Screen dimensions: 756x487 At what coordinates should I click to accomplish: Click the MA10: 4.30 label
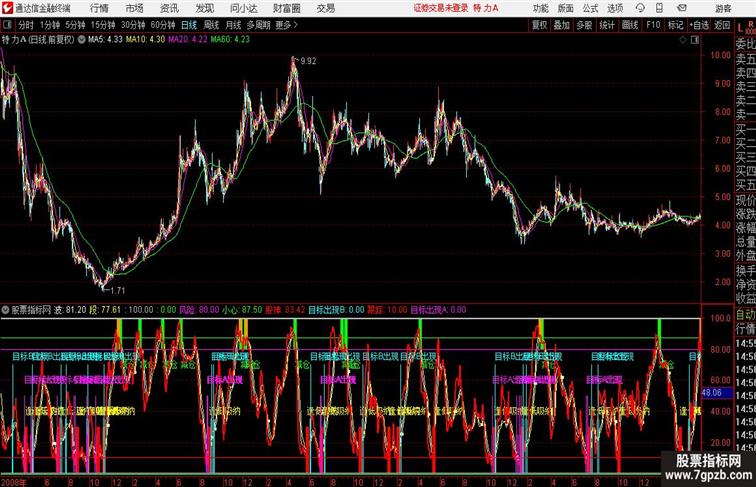tap(145, 40)
